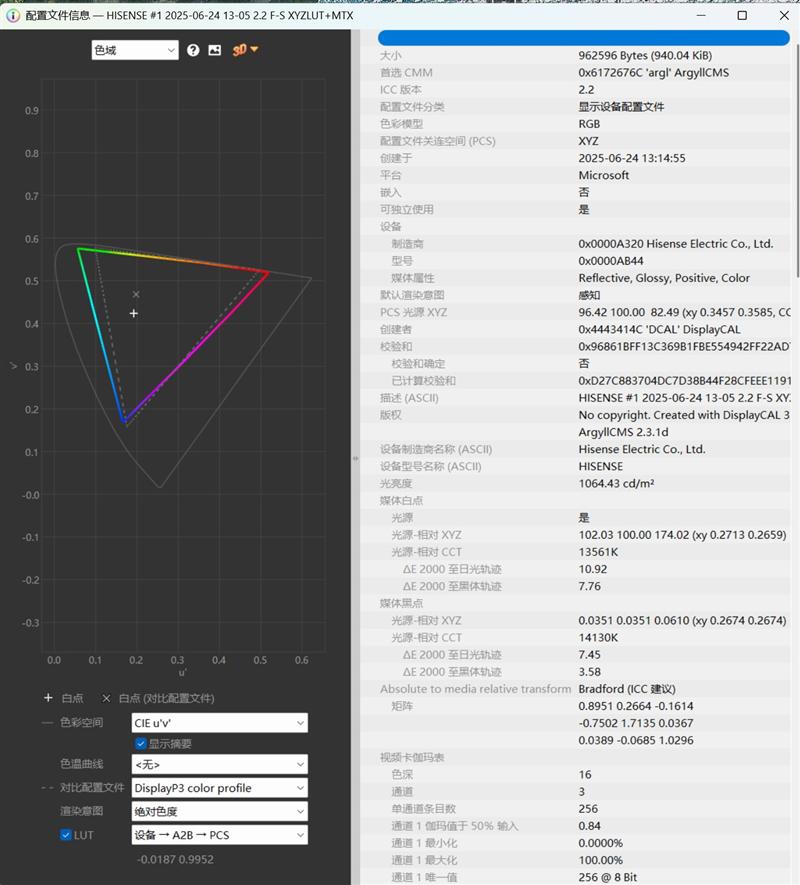The height and width of the screenshot is (885, 800).
Task: Maximize the profile information window
Action: point(742,16)
